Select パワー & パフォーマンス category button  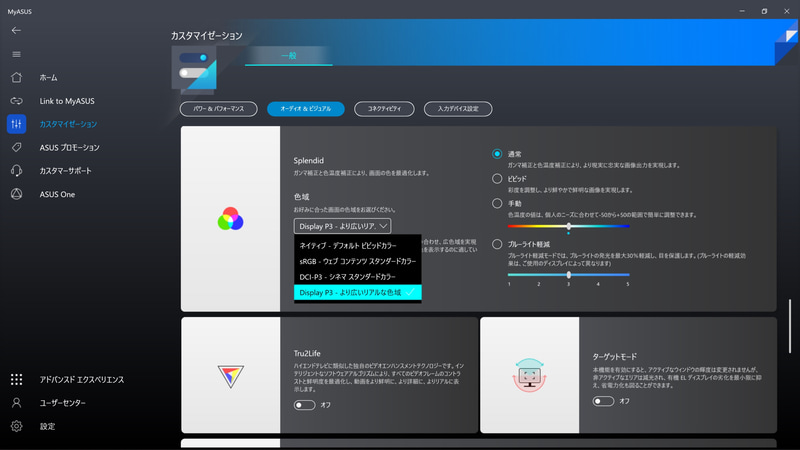tap(218, 109)
